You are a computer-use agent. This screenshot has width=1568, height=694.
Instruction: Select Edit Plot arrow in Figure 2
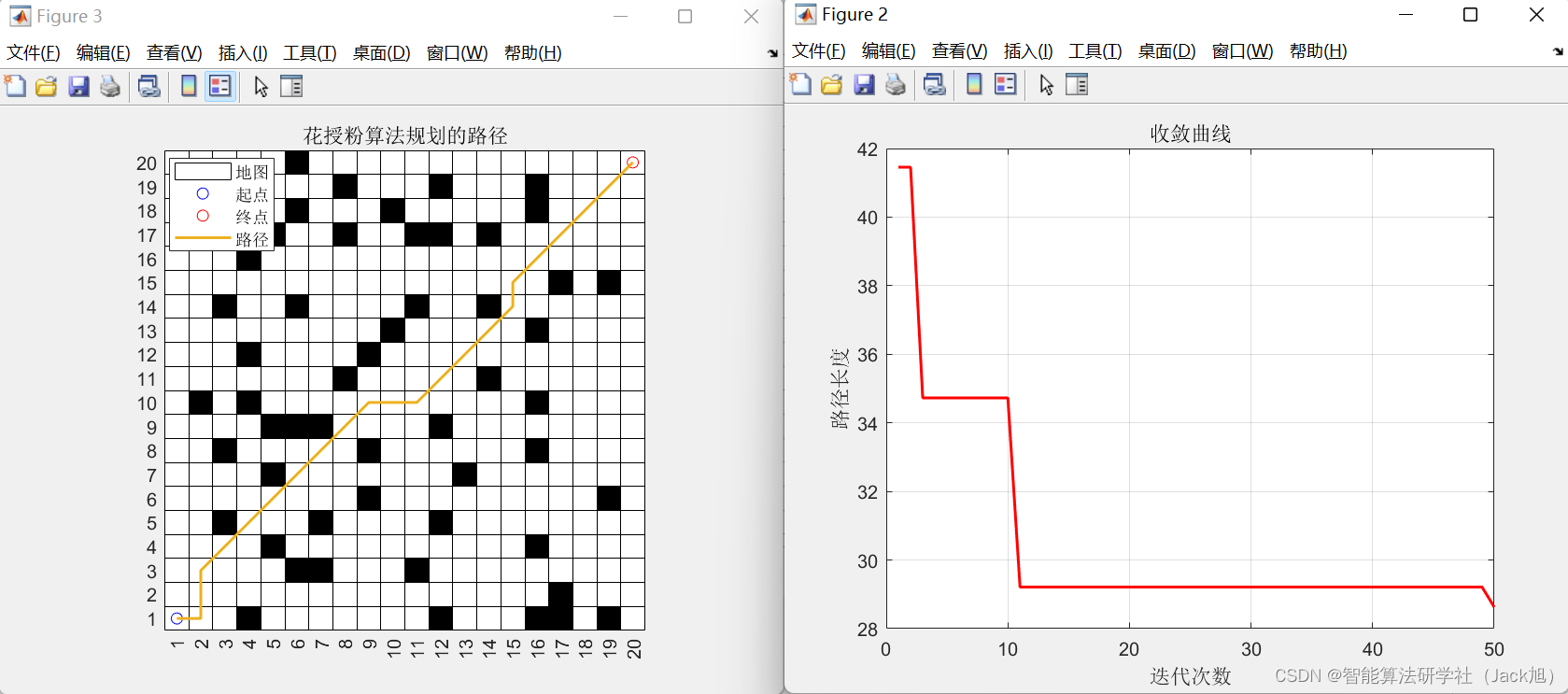(x=1046, y=84)
